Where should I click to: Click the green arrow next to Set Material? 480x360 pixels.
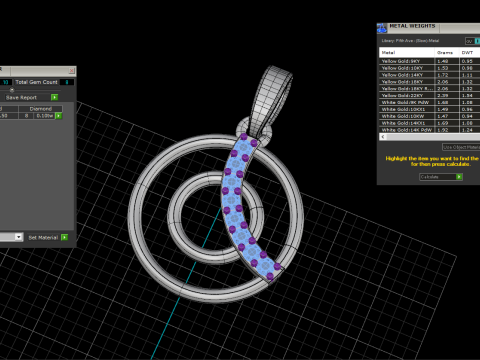65,237
